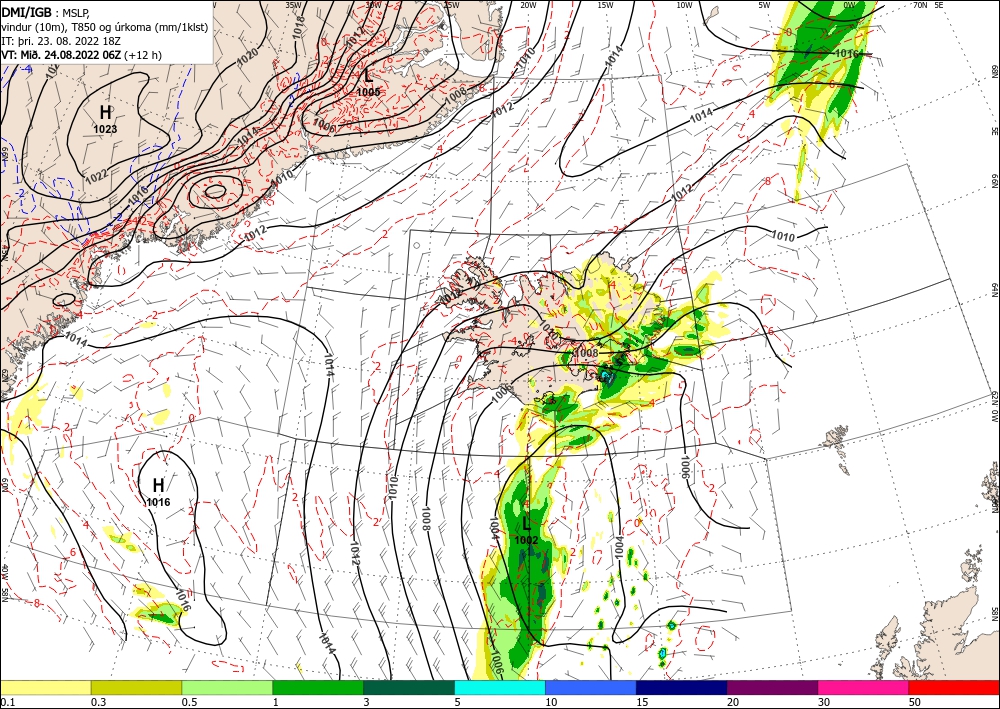Click the '15W' longitude label

(x=605, y=4)
